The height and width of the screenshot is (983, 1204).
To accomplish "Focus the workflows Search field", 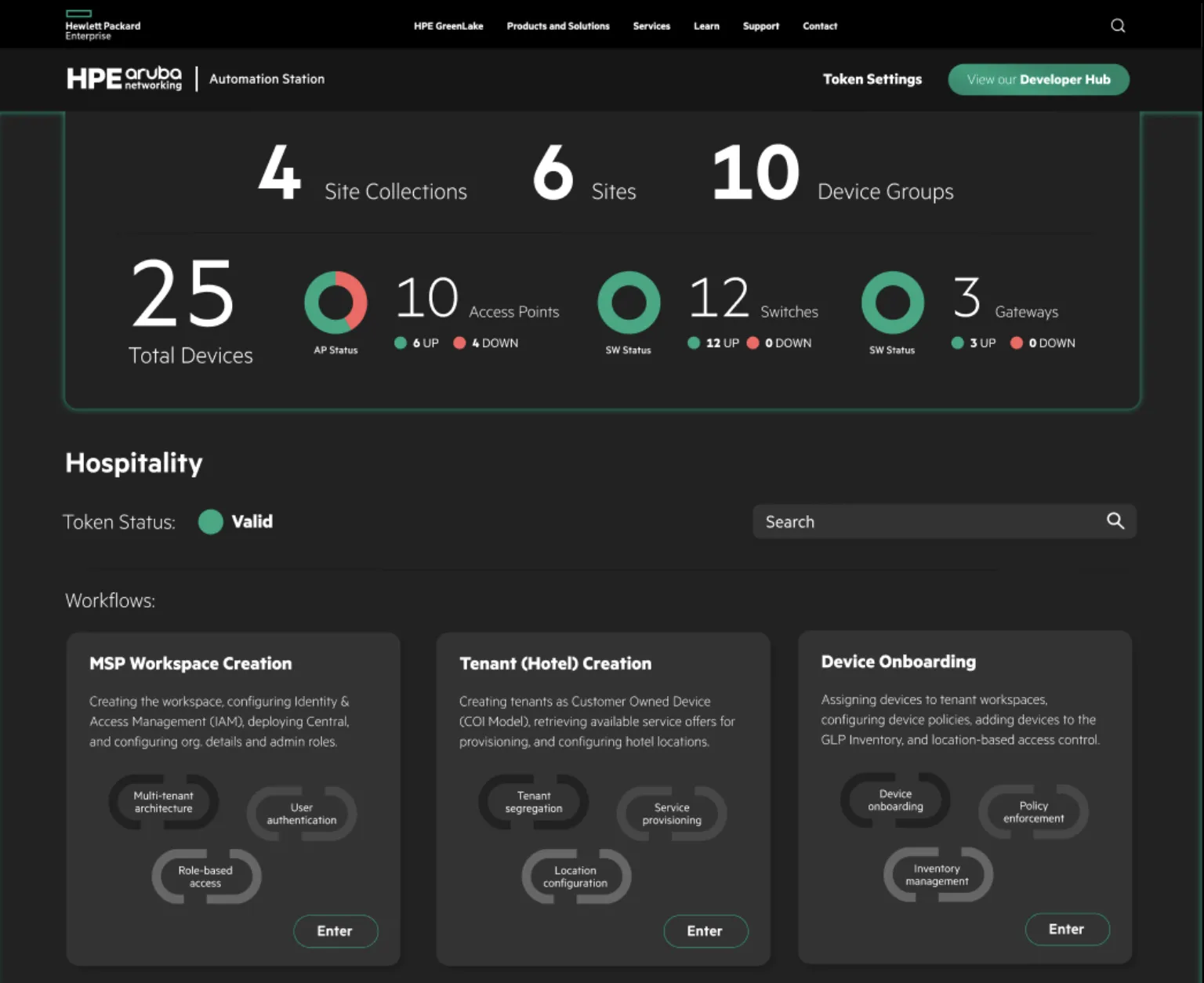I will click(925, 522).
